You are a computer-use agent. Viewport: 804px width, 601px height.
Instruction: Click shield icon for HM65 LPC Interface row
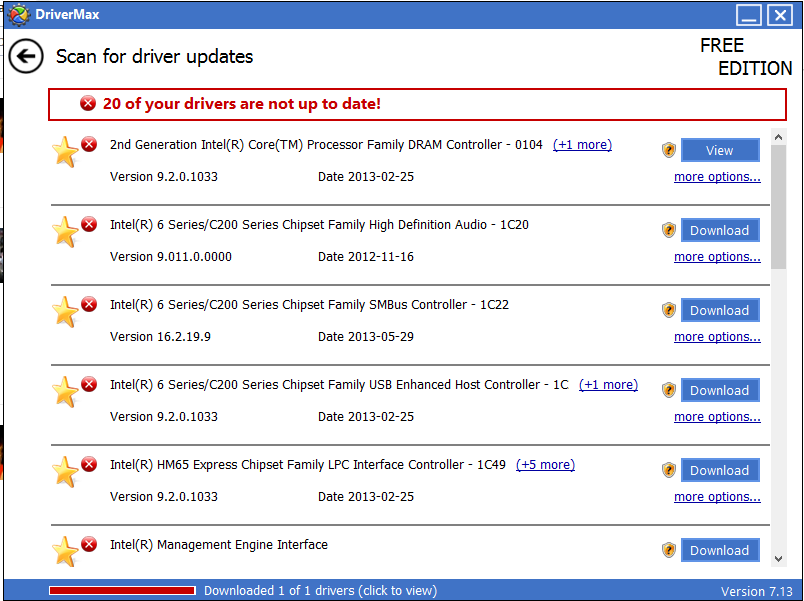tap(669, 470)
